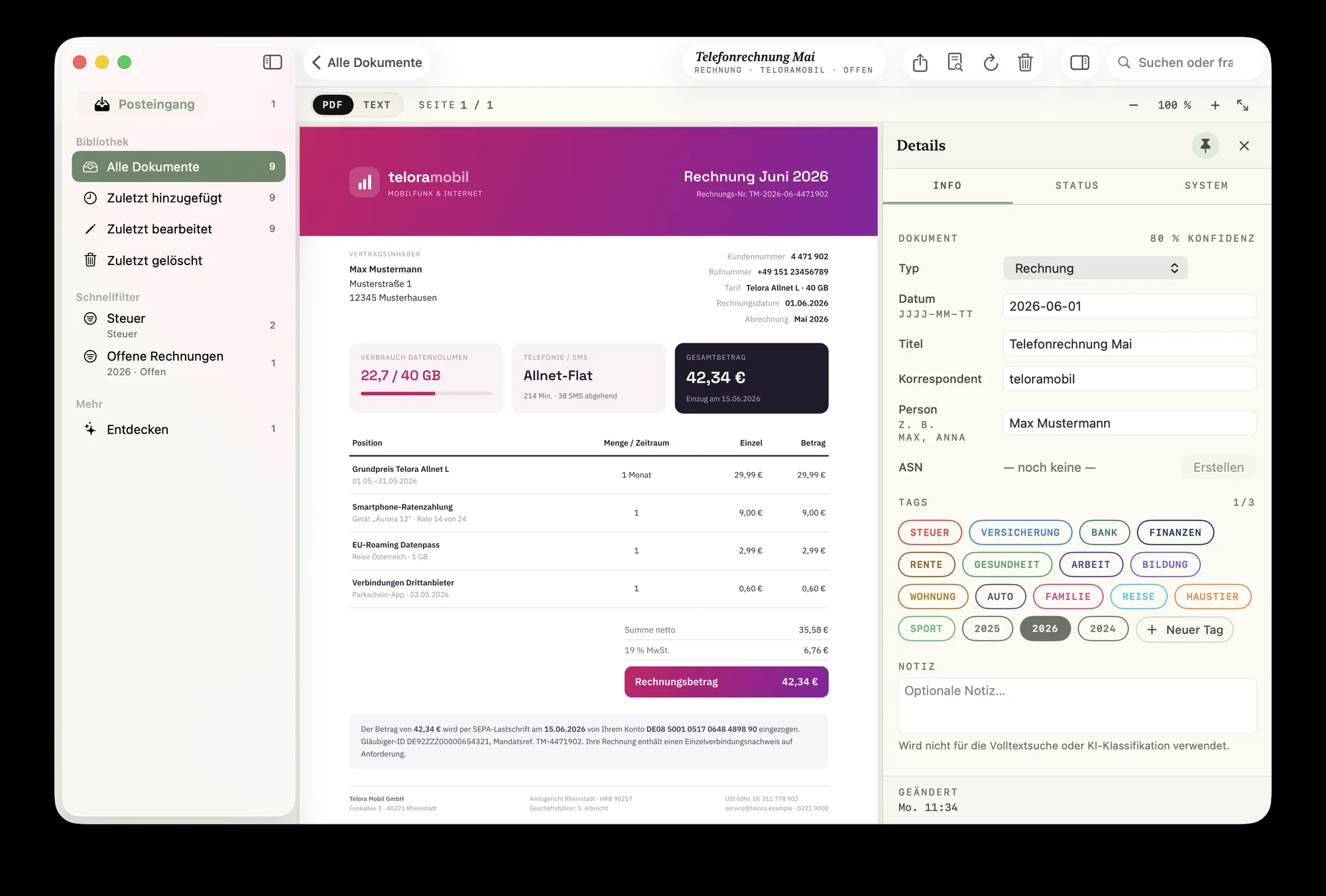
Task: Toggle the REISE tag
Action: (x=1139, y=596)
